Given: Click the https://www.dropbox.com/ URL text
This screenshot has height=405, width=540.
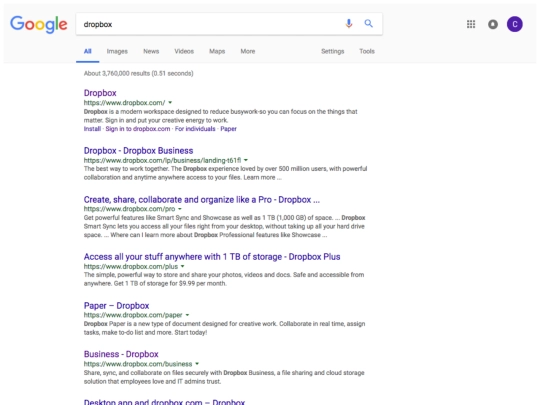Looking at the screenshot, I should point(124,103).
